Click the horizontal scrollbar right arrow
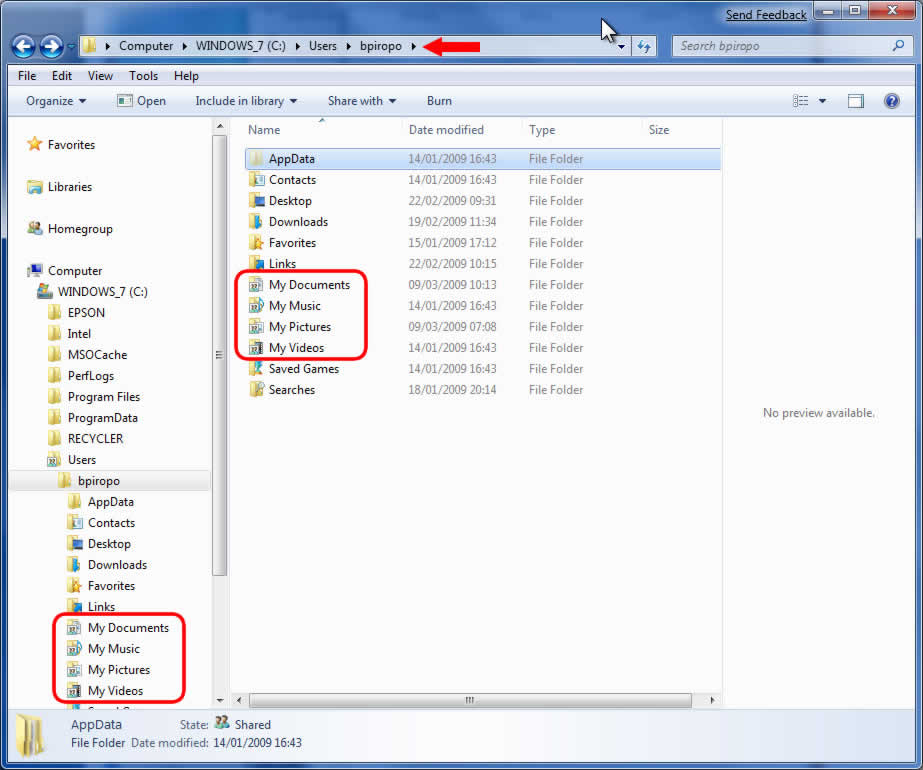 click(x=712, y=700)
